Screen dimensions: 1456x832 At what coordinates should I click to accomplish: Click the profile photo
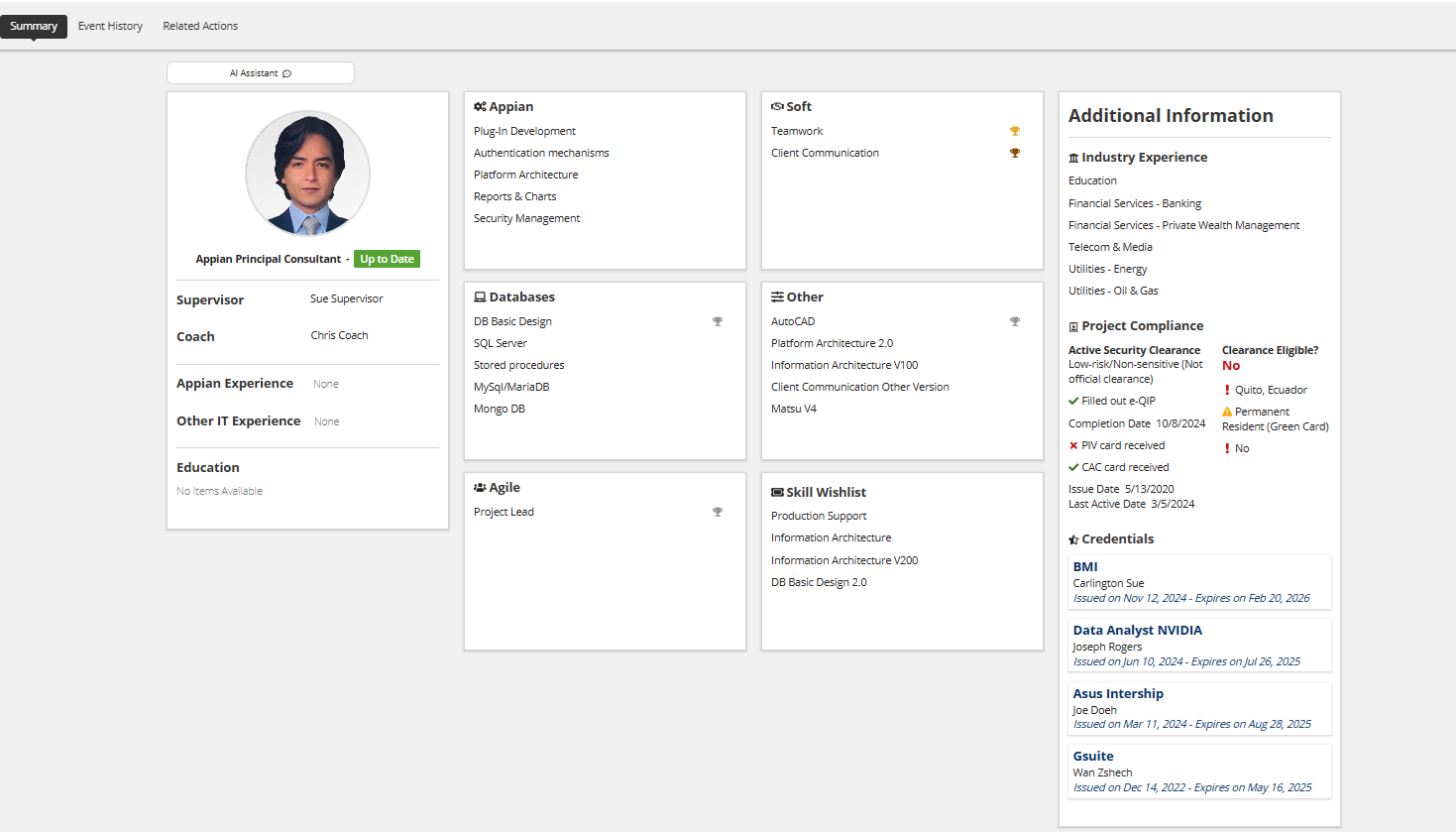(x=308, y=174)
